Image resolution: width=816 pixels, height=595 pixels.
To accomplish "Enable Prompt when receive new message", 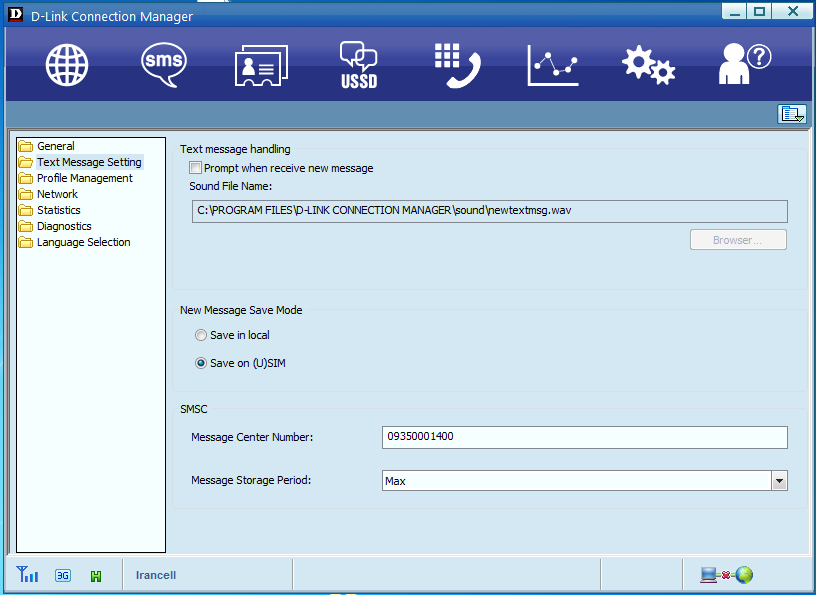I will 195,168.
